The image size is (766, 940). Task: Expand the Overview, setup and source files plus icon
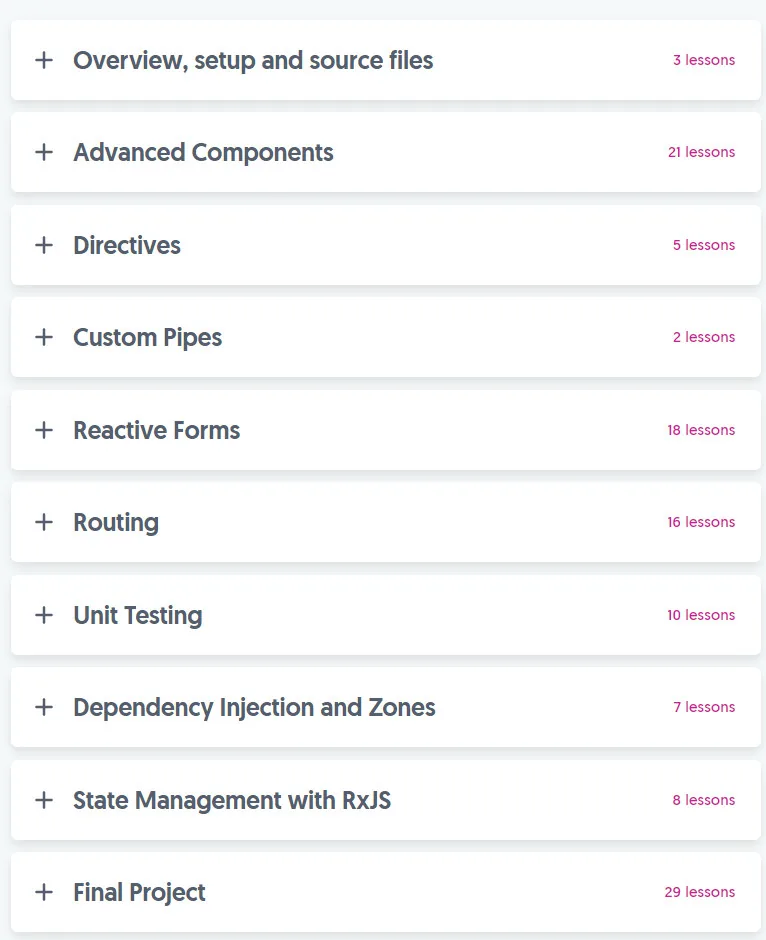click(44, 60)
